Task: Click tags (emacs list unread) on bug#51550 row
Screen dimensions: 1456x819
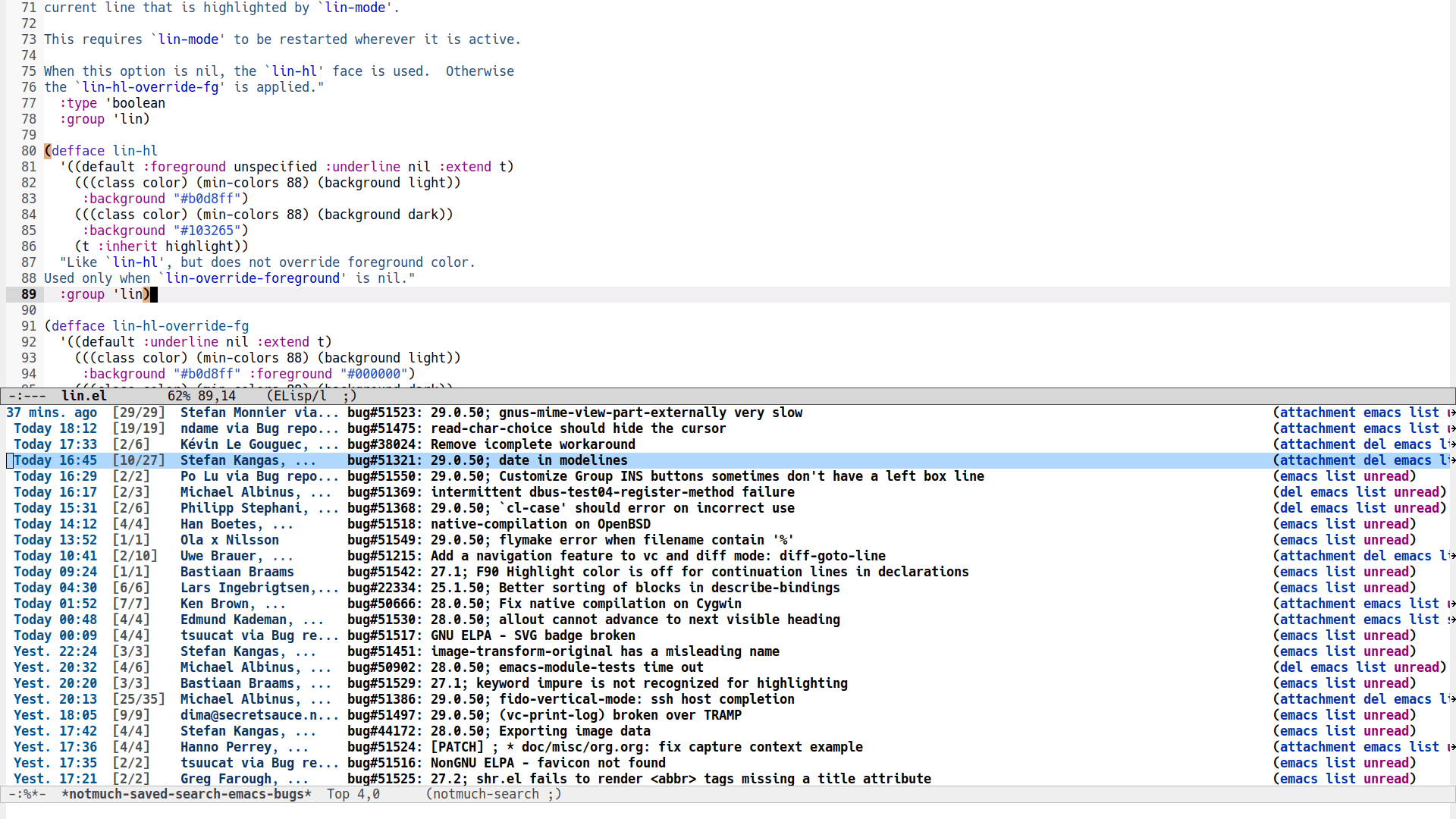Action: pyautogui.click(x=1345, y=476)
